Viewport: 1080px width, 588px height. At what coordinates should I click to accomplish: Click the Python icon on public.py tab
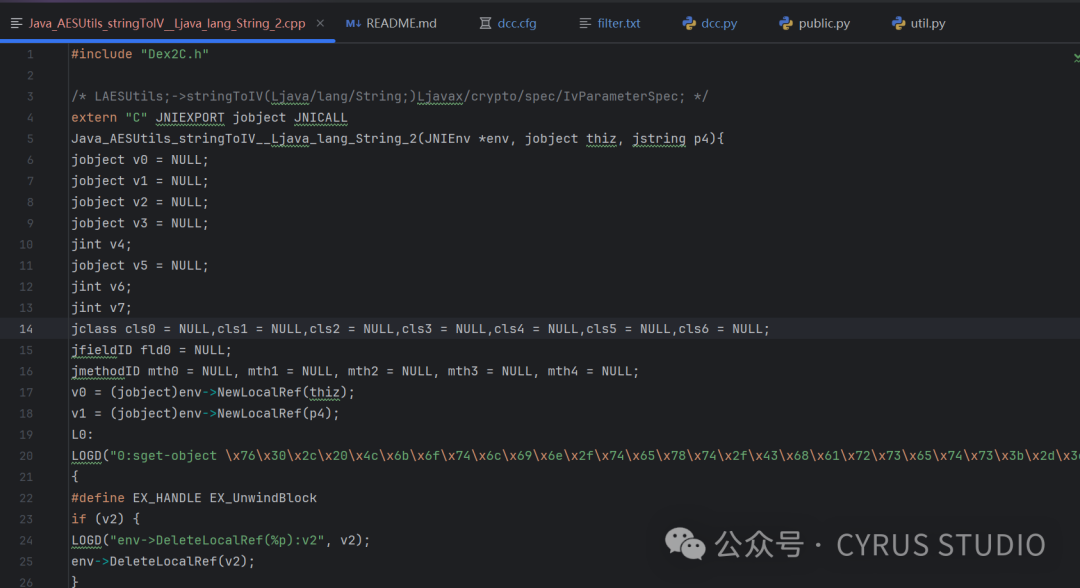tap(786, 23)
